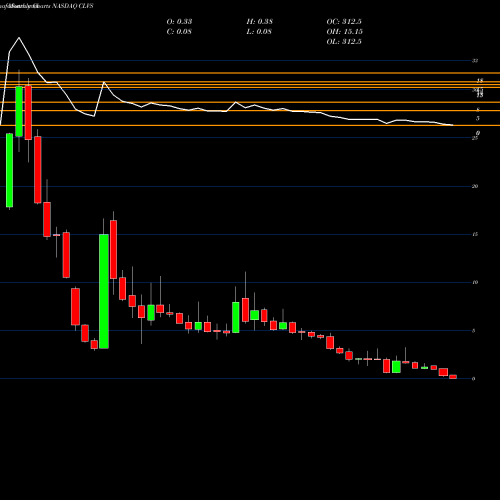Click the 10 price axis label
Image resolution: width=500 pixels, height=500 pixels.
click(475, 282)
